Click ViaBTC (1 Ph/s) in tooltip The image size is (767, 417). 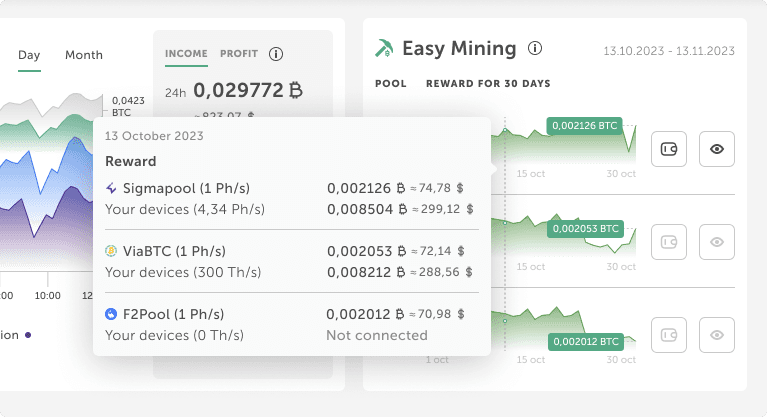click(174, 251)
